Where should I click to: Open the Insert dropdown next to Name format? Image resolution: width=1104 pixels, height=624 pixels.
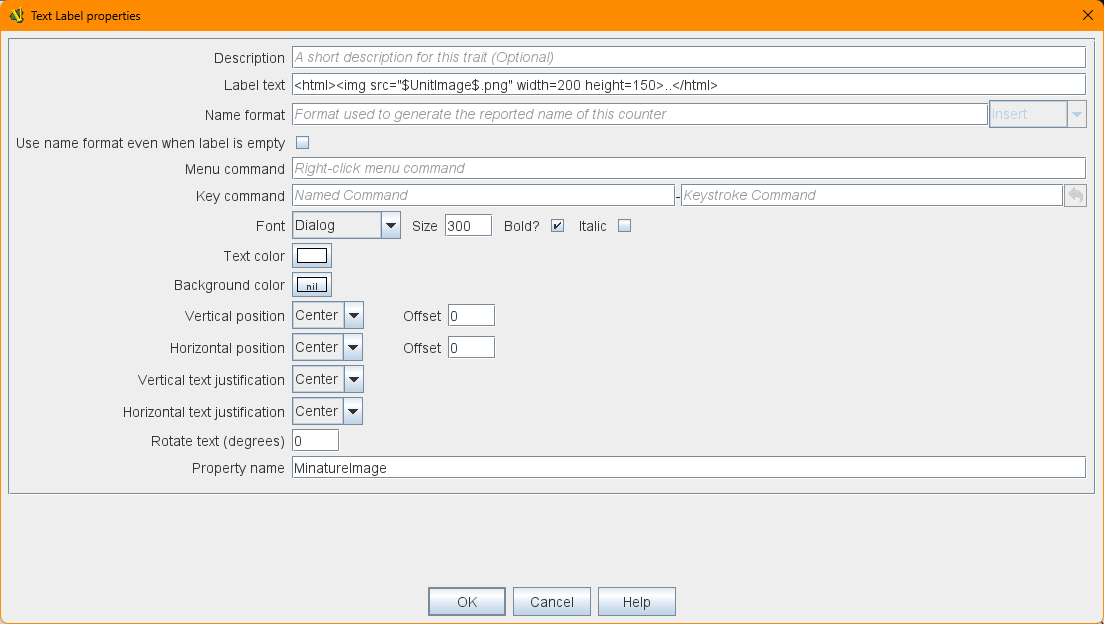click(1076, 114)
